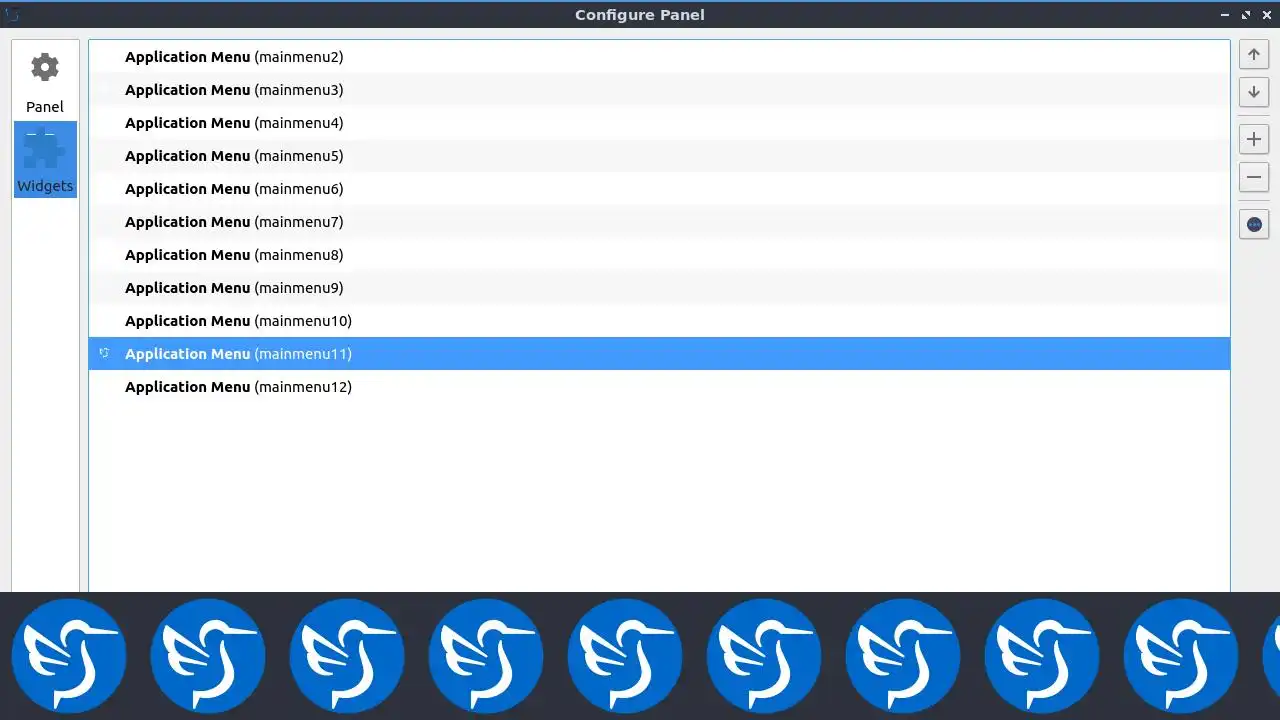Select Application Menu (mainmenu3) row

(x=659, y=90)
